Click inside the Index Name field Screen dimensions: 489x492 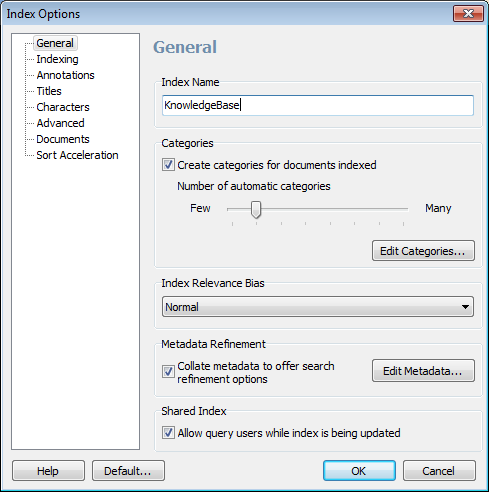point(318,105)
